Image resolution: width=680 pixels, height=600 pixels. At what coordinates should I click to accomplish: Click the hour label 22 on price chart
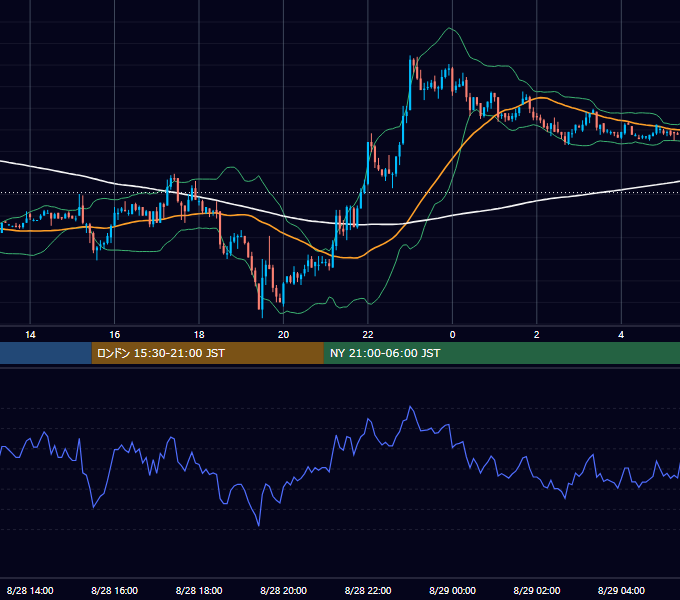click(x=368, y=335)
